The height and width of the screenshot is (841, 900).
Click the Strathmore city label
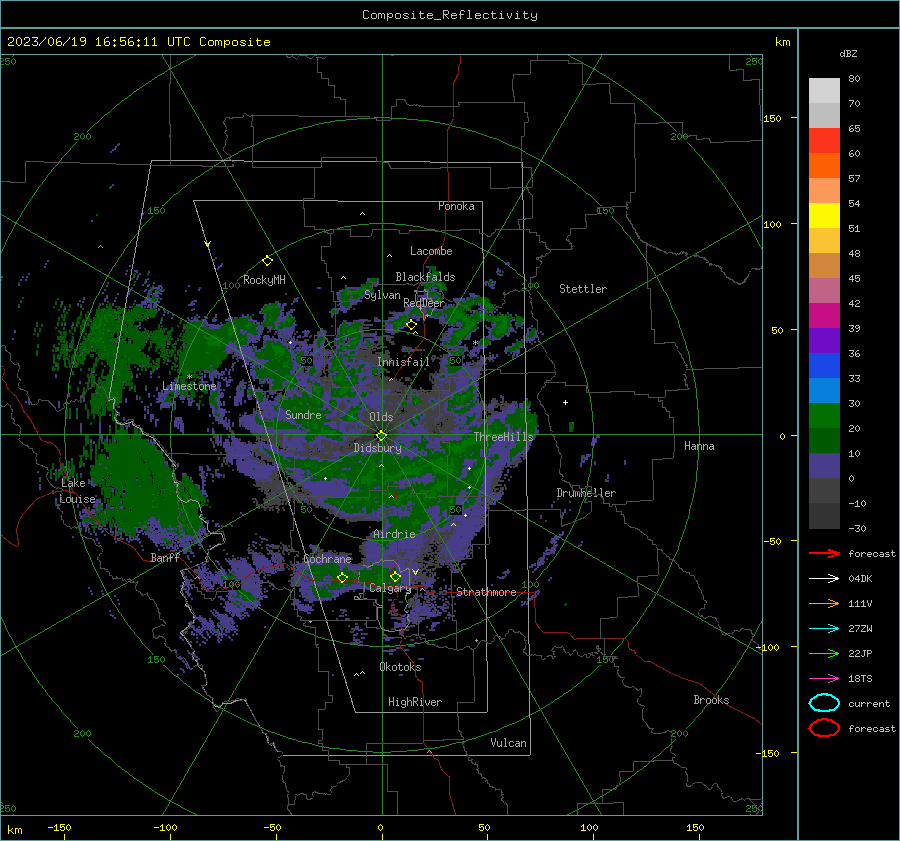pos(486,592)
